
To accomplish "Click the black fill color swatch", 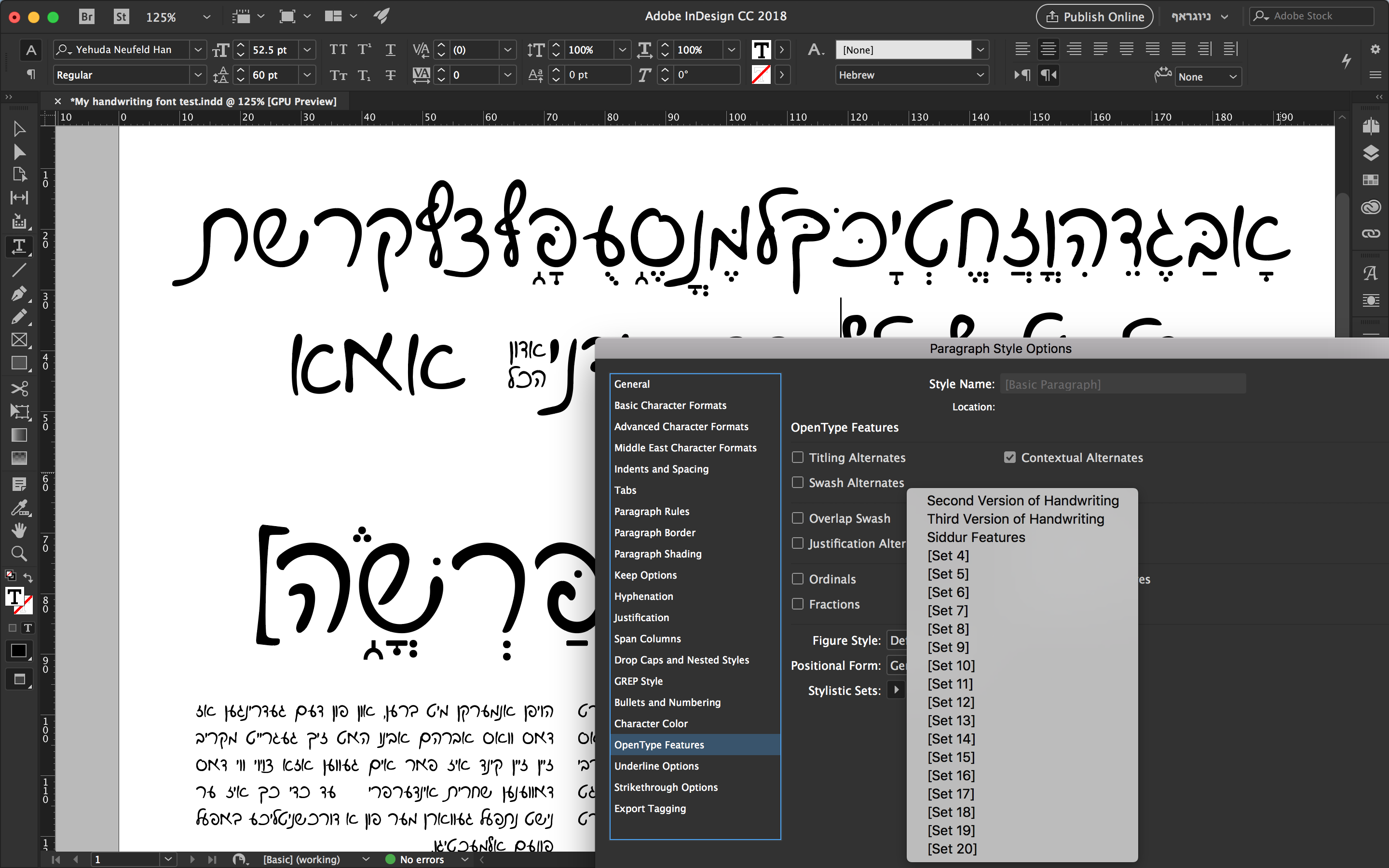I will [18, 651].
